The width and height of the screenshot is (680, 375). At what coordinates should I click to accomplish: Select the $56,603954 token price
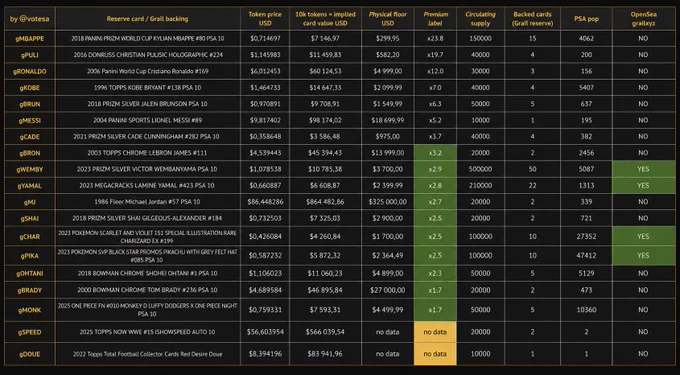click(x=265, y=332)
